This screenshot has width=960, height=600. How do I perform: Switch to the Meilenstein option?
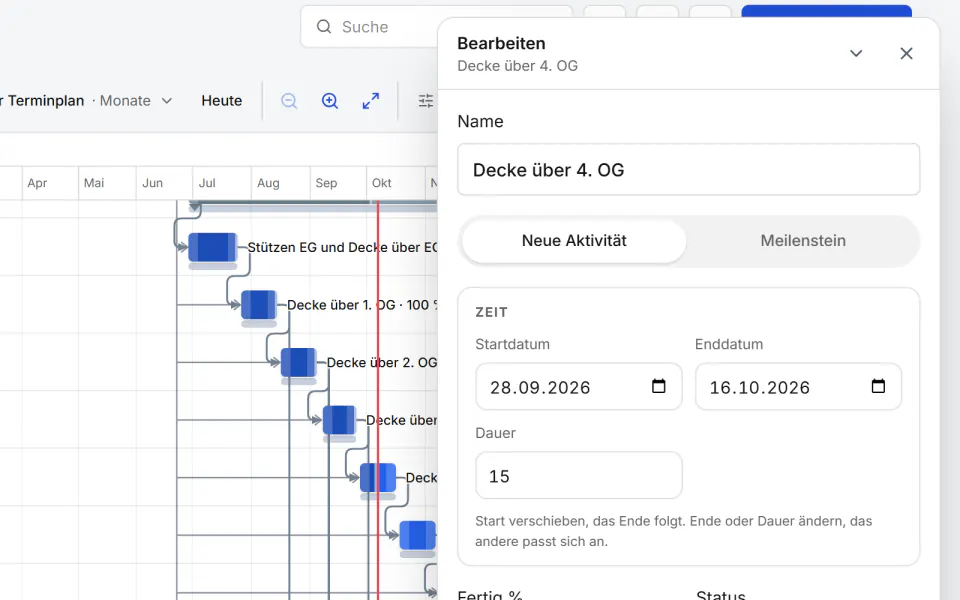coord(803,241)
